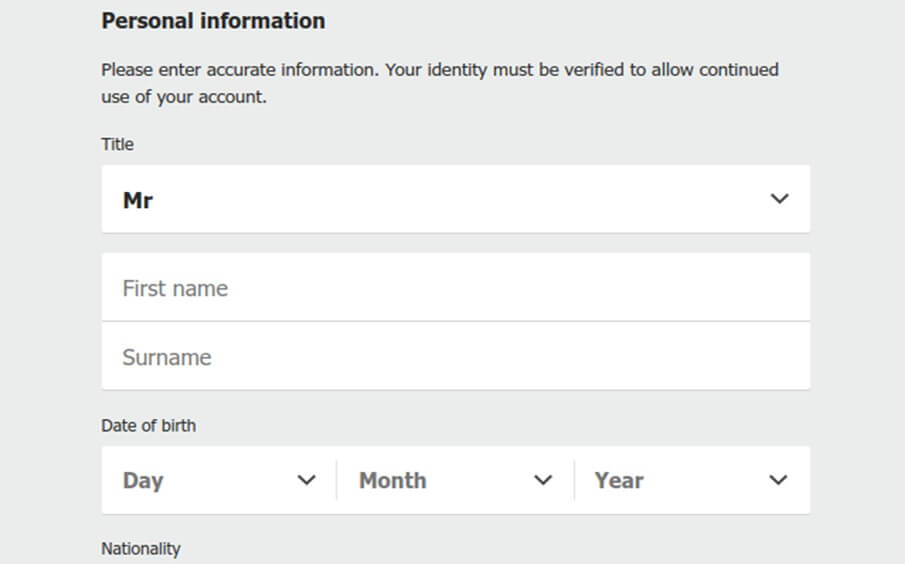Click the chevron icon next to Year
The image size is (905, 564).
pyautogui.click(x=778, y=480)
